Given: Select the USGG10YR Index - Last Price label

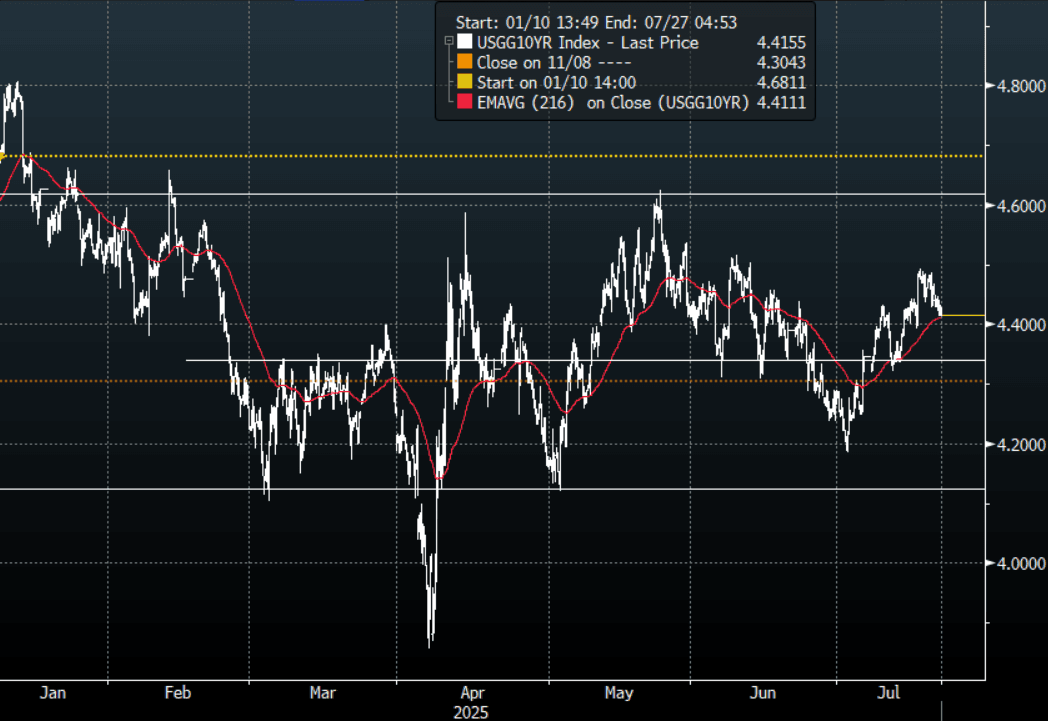Looking at the screenshot, I should (x=587, y=43).
